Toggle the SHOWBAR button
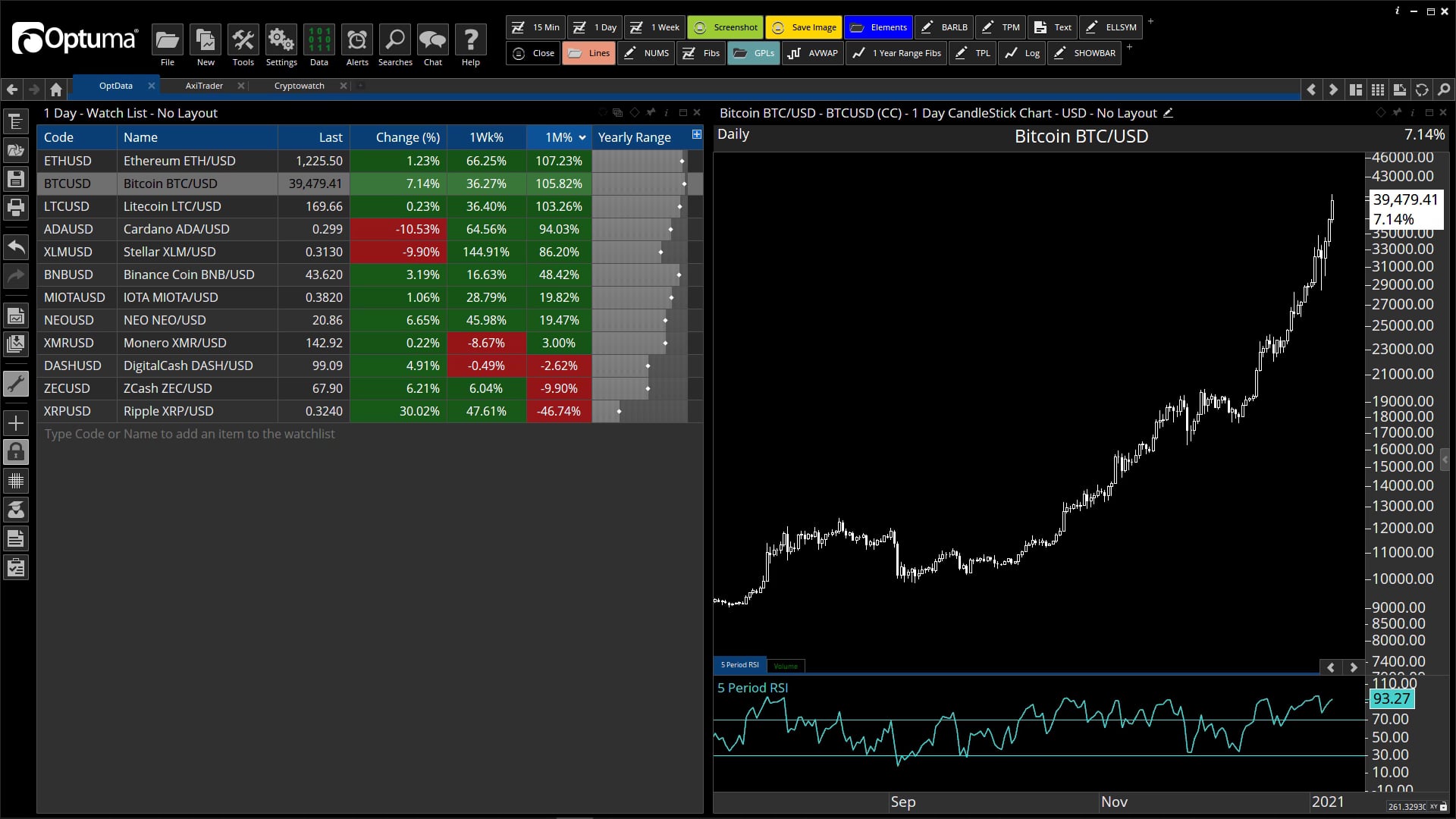This screenshot has height=819, width=1456. pos(1084,53)
